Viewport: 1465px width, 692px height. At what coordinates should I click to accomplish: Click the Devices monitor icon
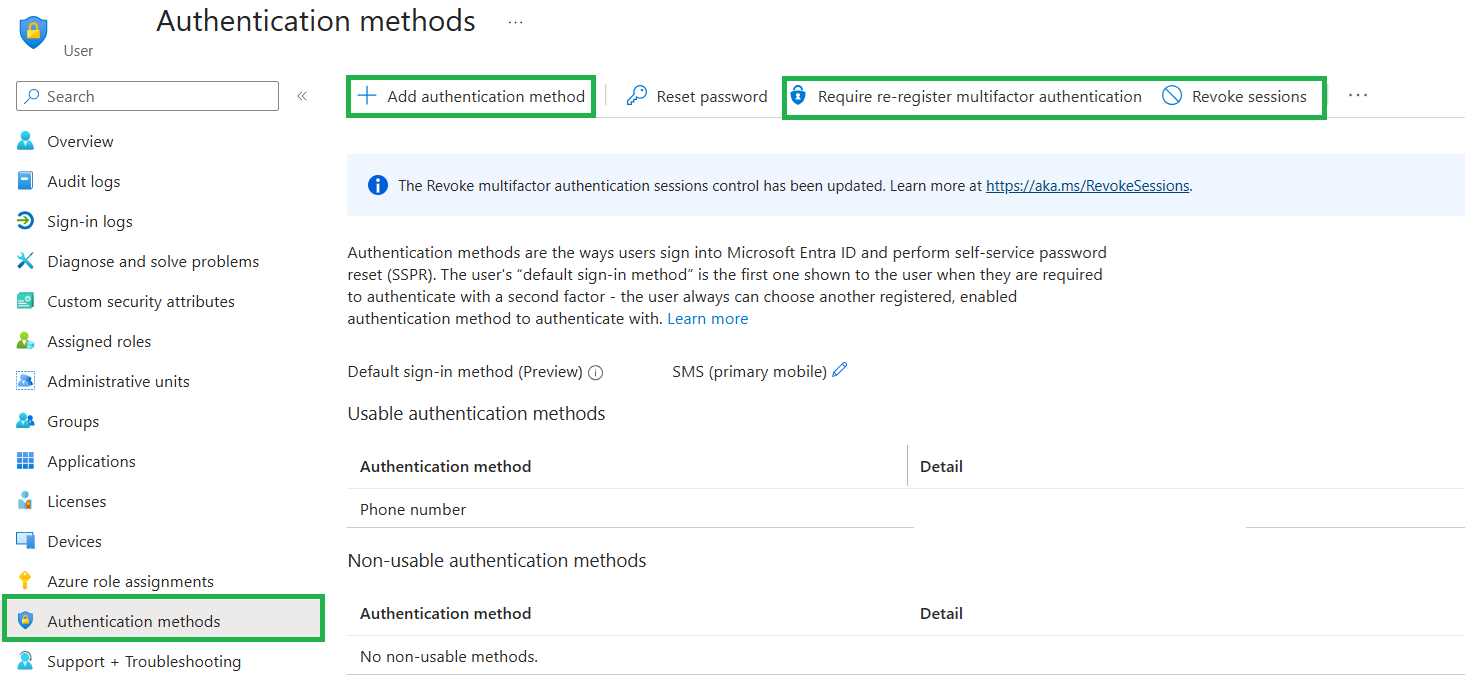(x=26, y=541)
